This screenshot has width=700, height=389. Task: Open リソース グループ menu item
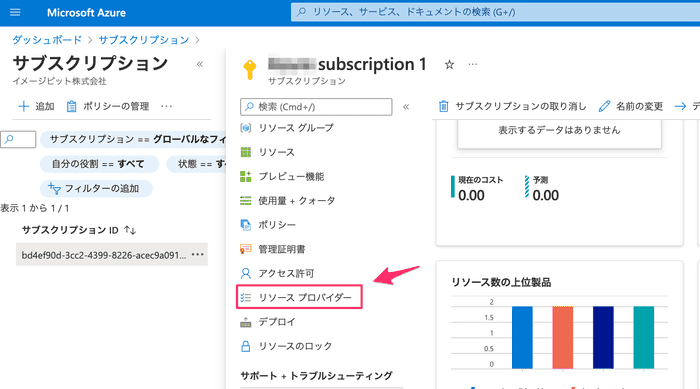click(x=288, y=128)
